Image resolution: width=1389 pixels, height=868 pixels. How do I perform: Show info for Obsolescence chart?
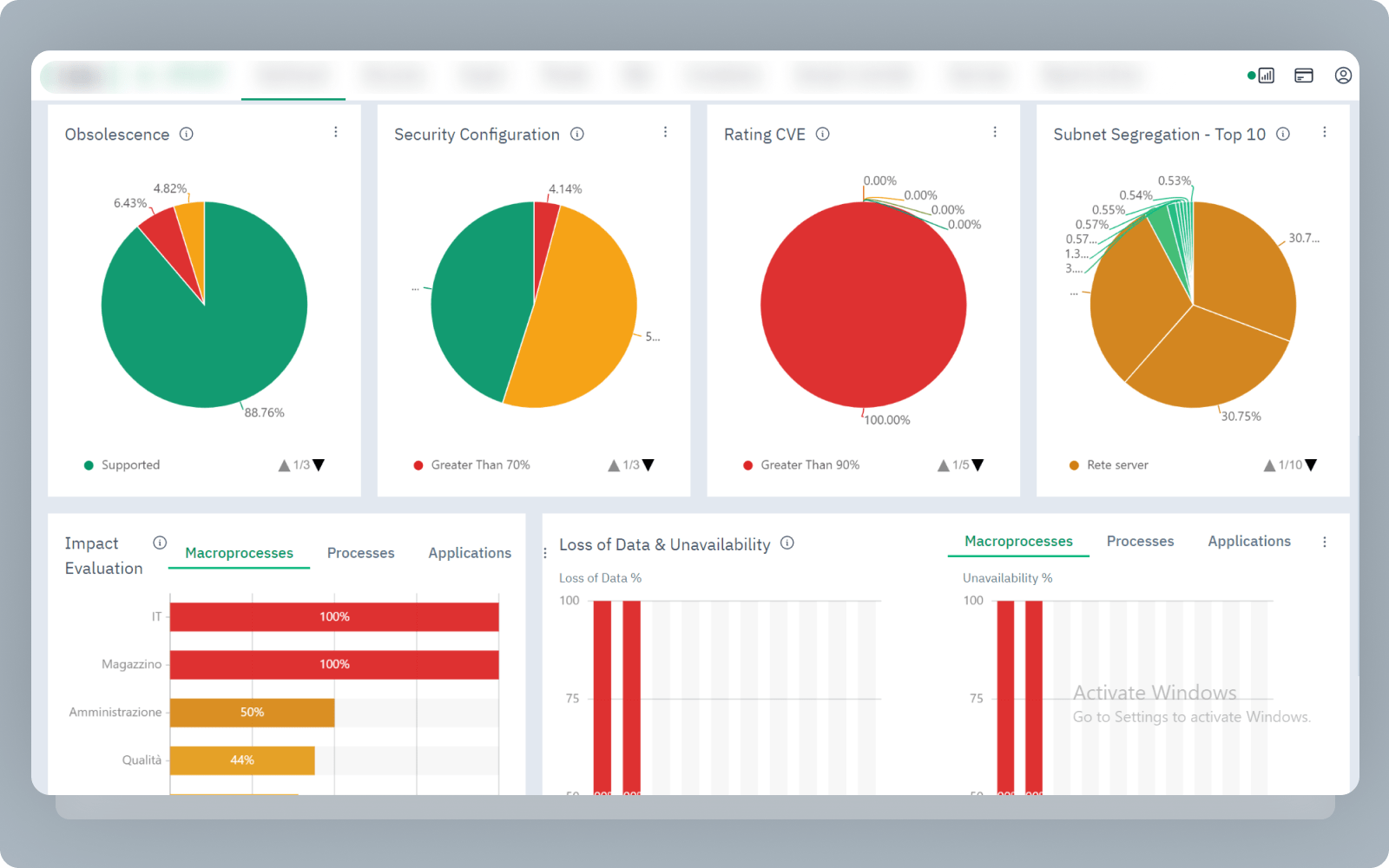[x=187, y=134]
